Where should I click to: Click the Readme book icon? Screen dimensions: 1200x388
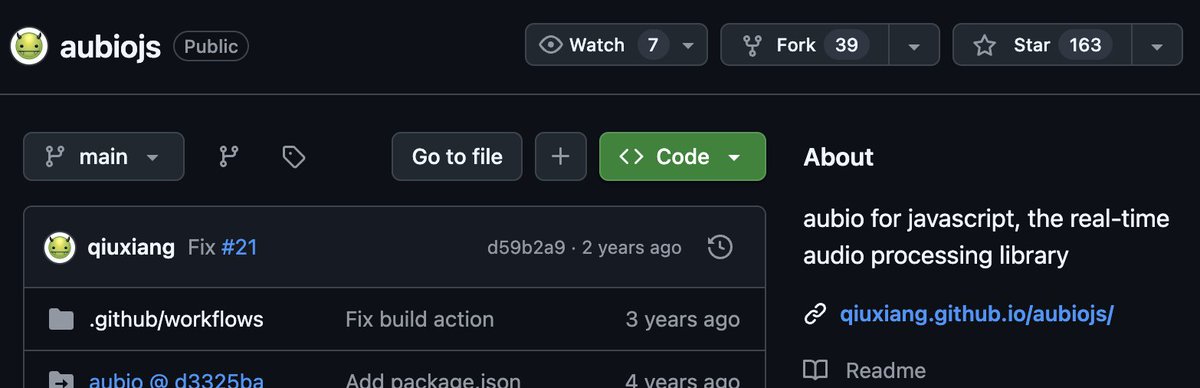tap(816, 370)
